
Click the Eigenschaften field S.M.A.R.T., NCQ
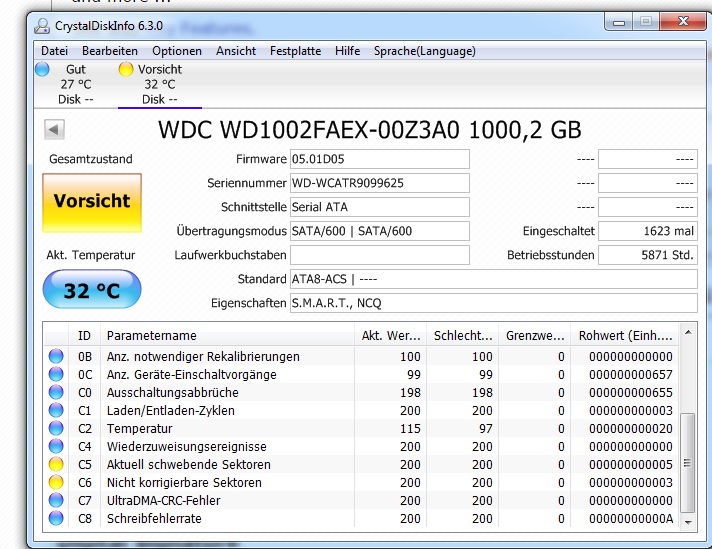tap(494, 303)
